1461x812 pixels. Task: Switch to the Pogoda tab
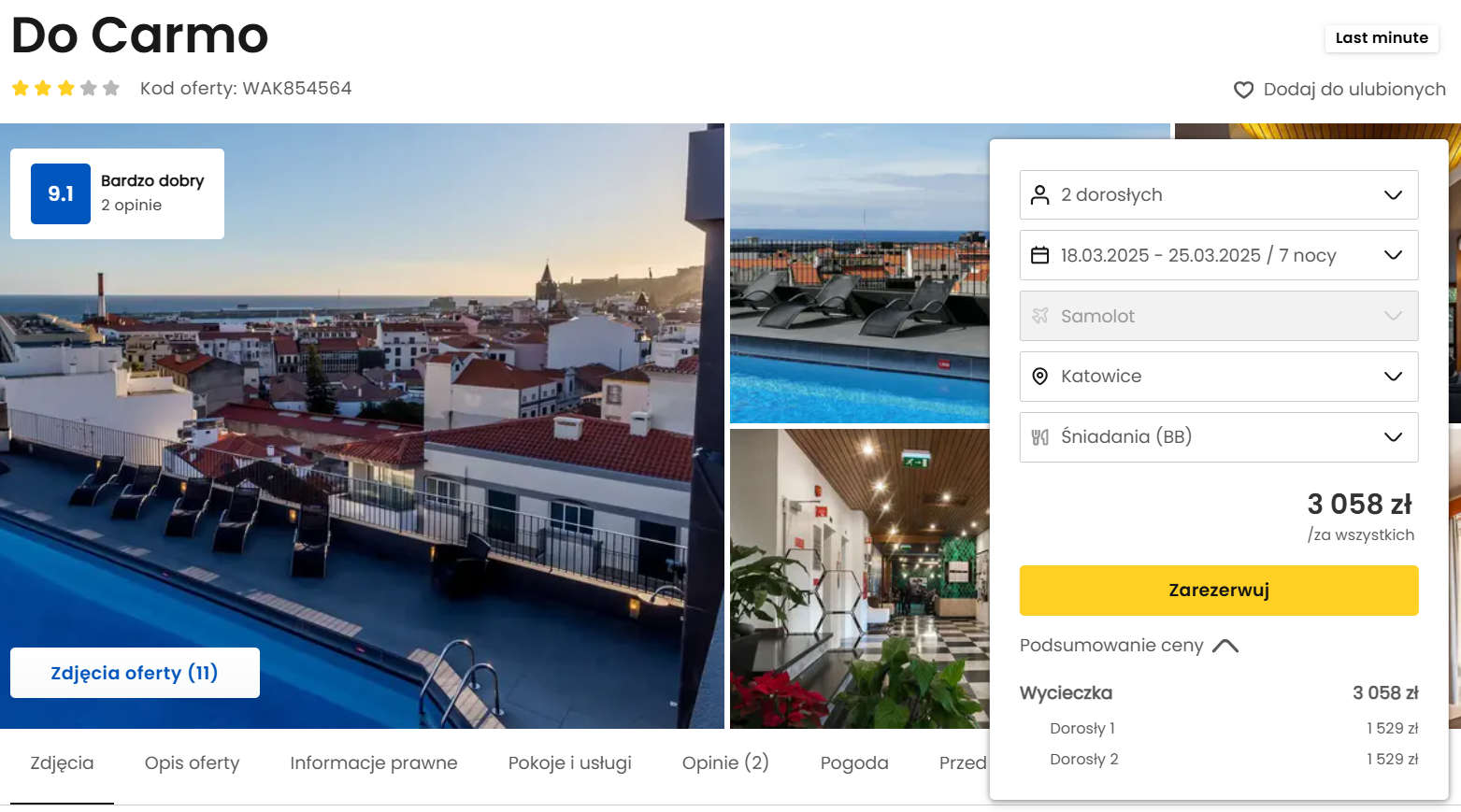(854, 762)
